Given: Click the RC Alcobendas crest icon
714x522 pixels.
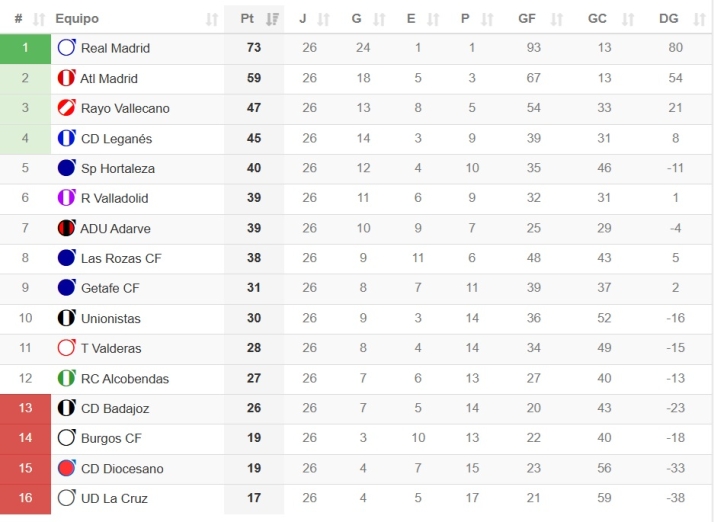Looking at the screenshot, I should (x=67, y=378).
